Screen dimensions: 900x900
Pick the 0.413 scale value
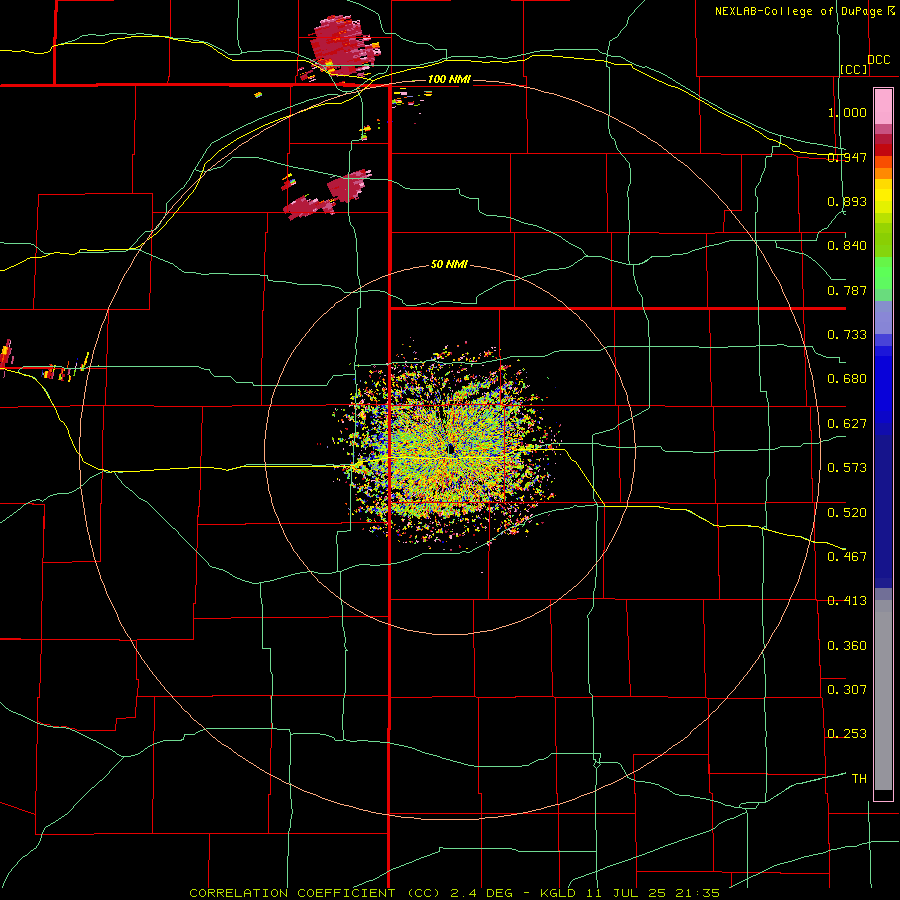(x=847, y=601)
